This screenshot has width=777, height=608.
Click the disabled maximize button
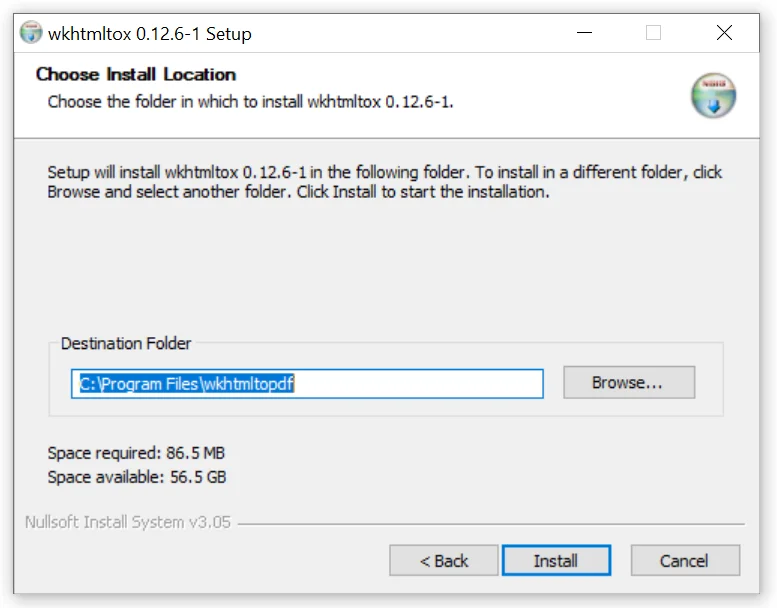click(x=653, y=33)
